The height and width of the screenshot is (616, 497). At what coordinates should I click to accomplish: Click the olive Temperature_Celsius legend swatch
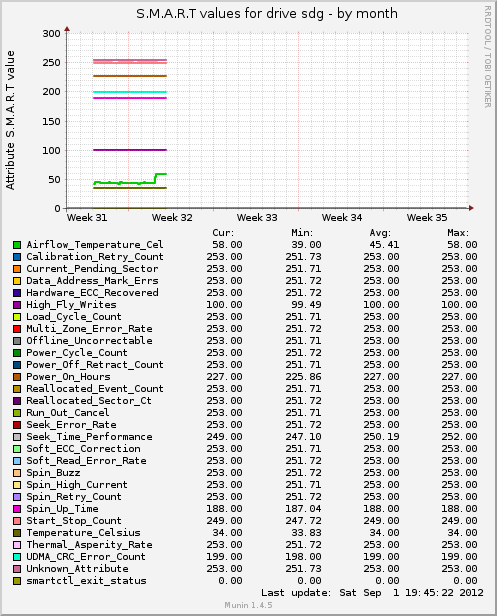pos(17,533)
